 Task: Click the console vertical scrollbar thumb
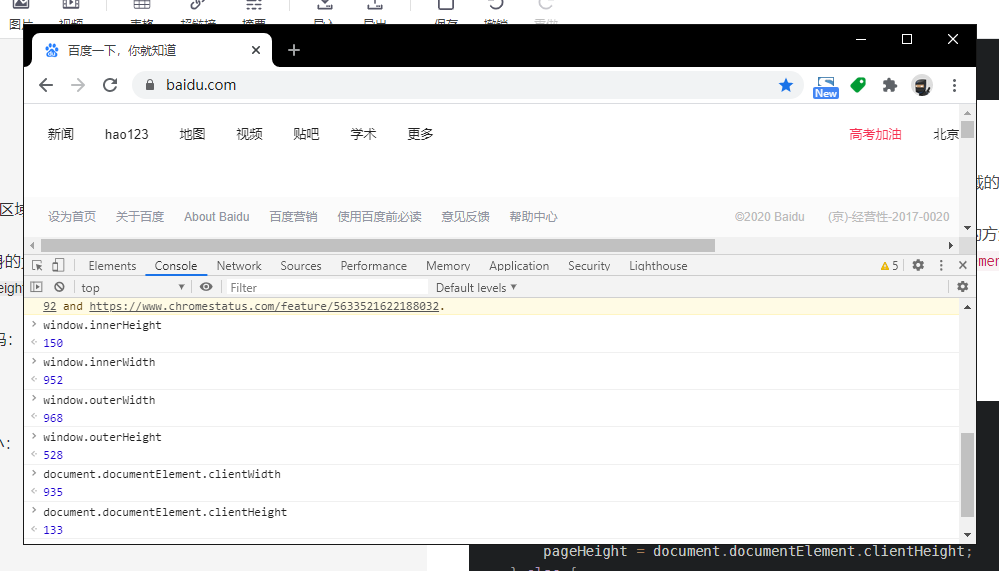(967, 475)
